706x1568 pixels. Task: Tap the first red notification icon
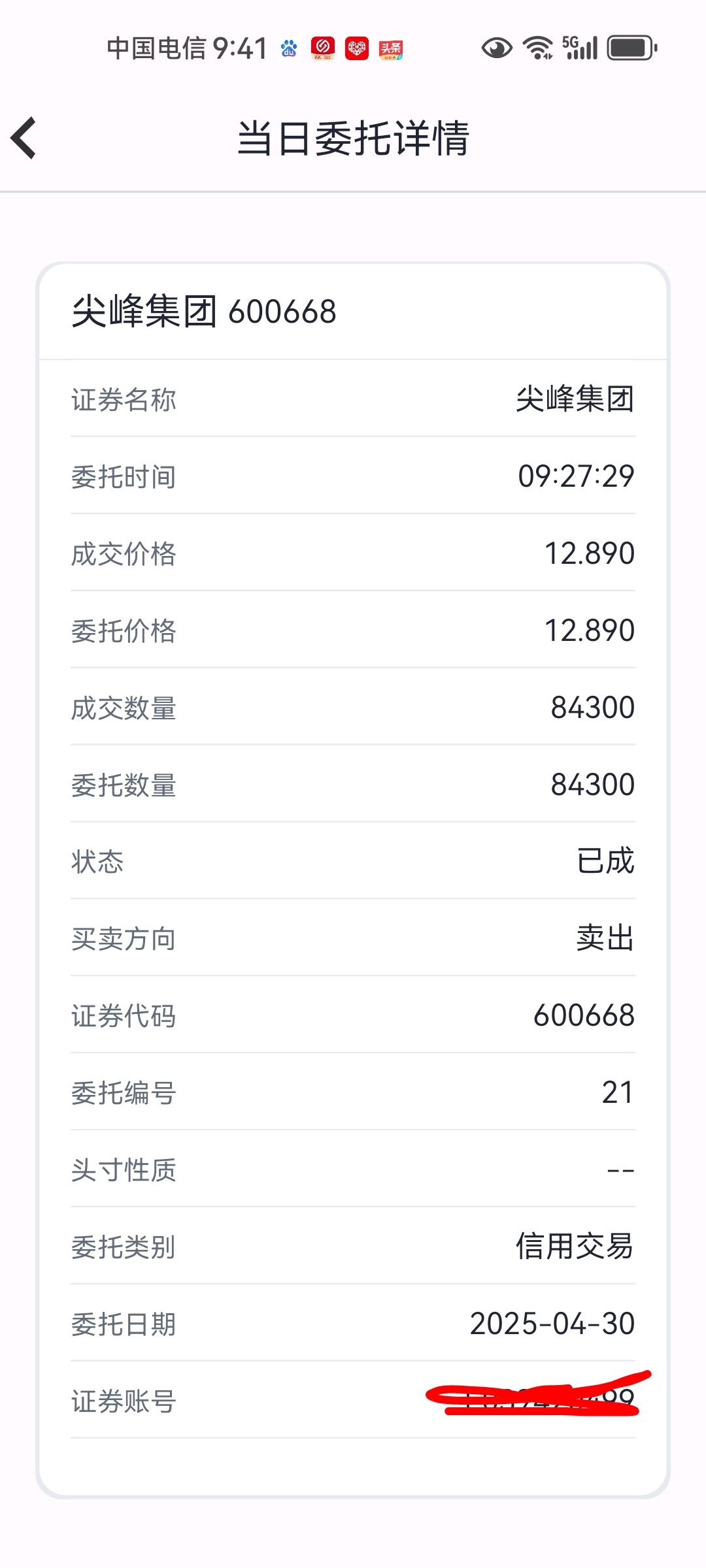point(323,48)
